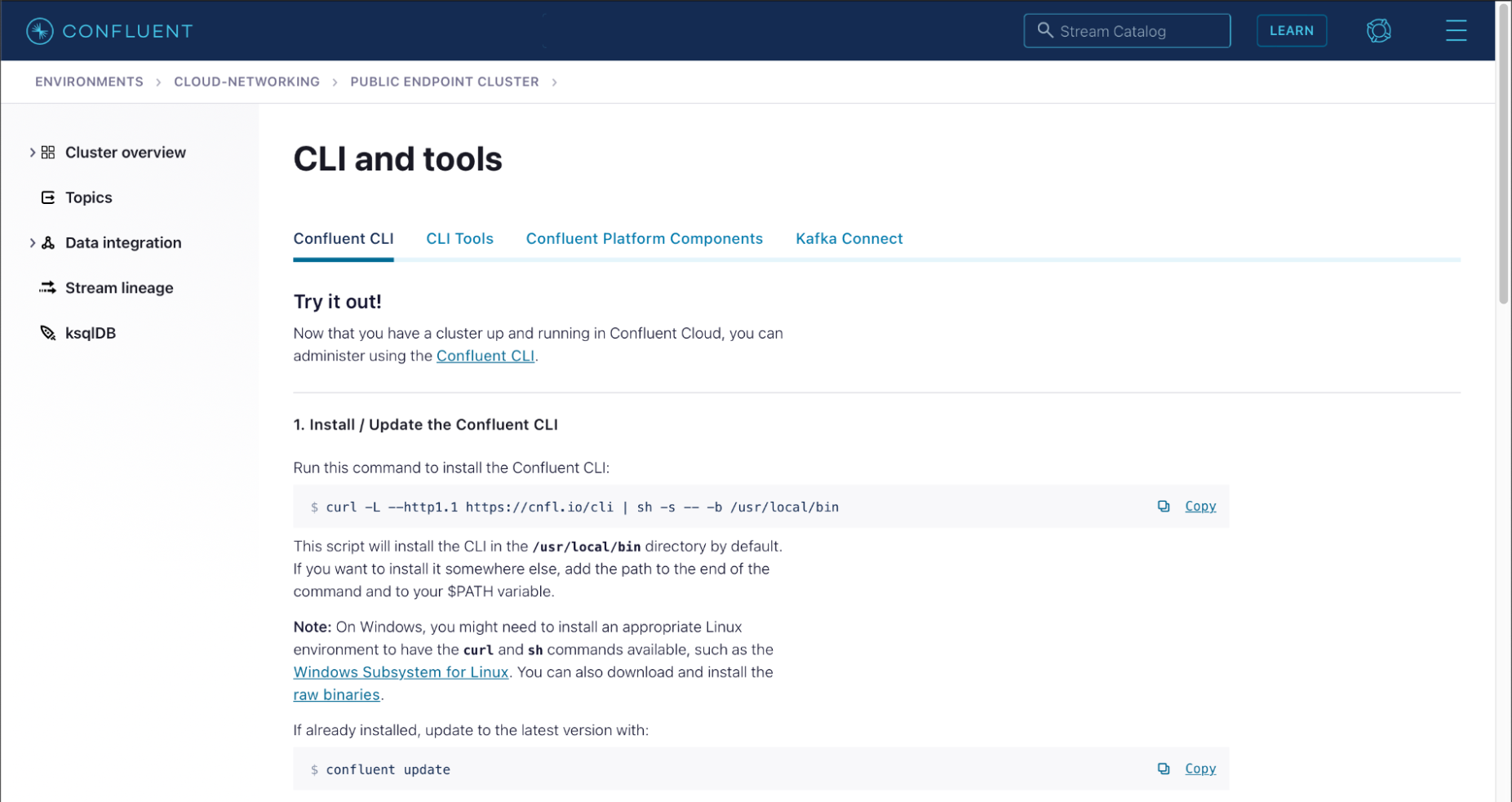Switch to the Kafka Connect tab
This screenshot has width=1512, height=802.
pyautogui.click(x=849, y=239)
